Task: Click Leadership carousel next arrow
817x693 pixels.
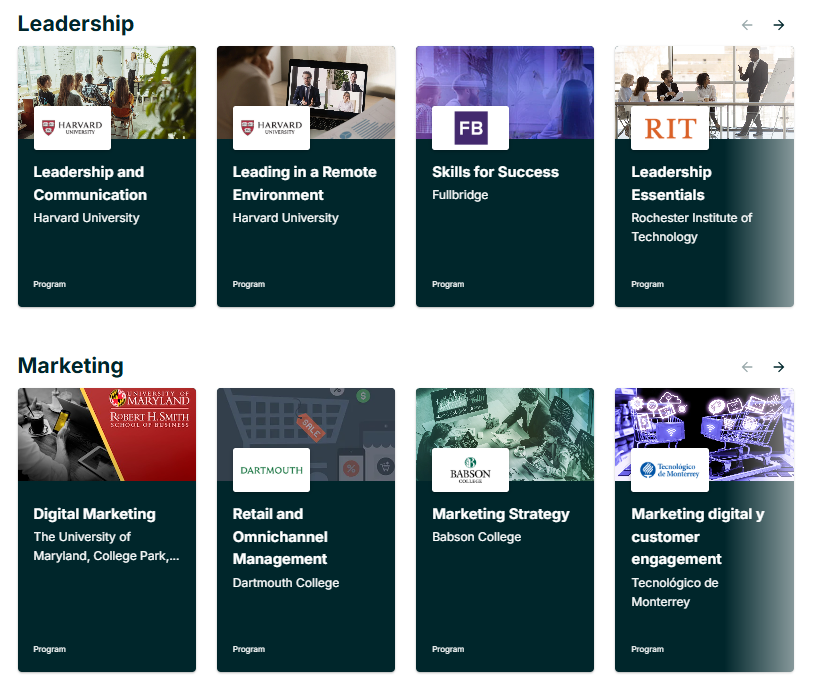Action: coord(779,25)
